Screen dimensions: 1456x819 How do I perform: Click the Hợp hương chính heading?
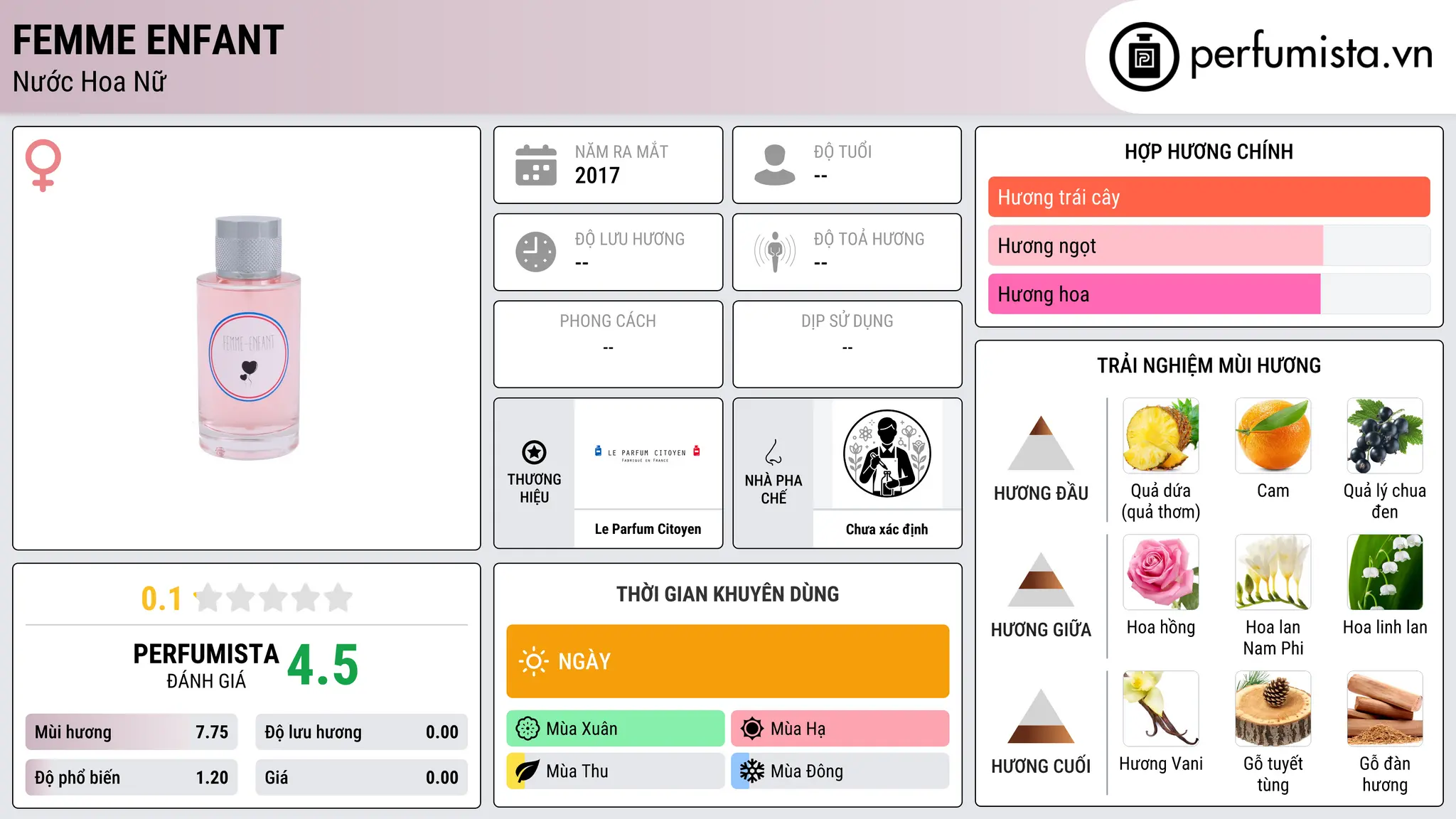[1209, 151]
